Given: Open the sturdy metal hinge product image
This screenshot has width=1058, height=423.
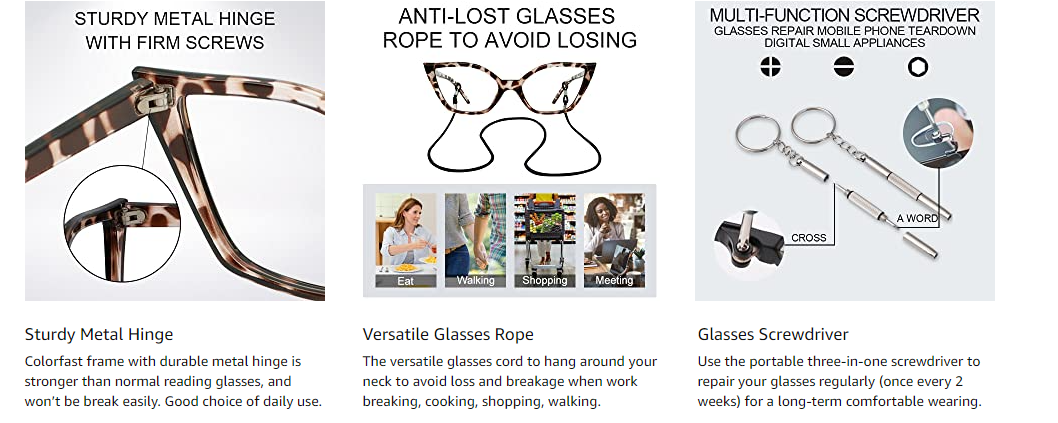Looking at the screenshot, I should pyautogui.click(x=175, y=150).
